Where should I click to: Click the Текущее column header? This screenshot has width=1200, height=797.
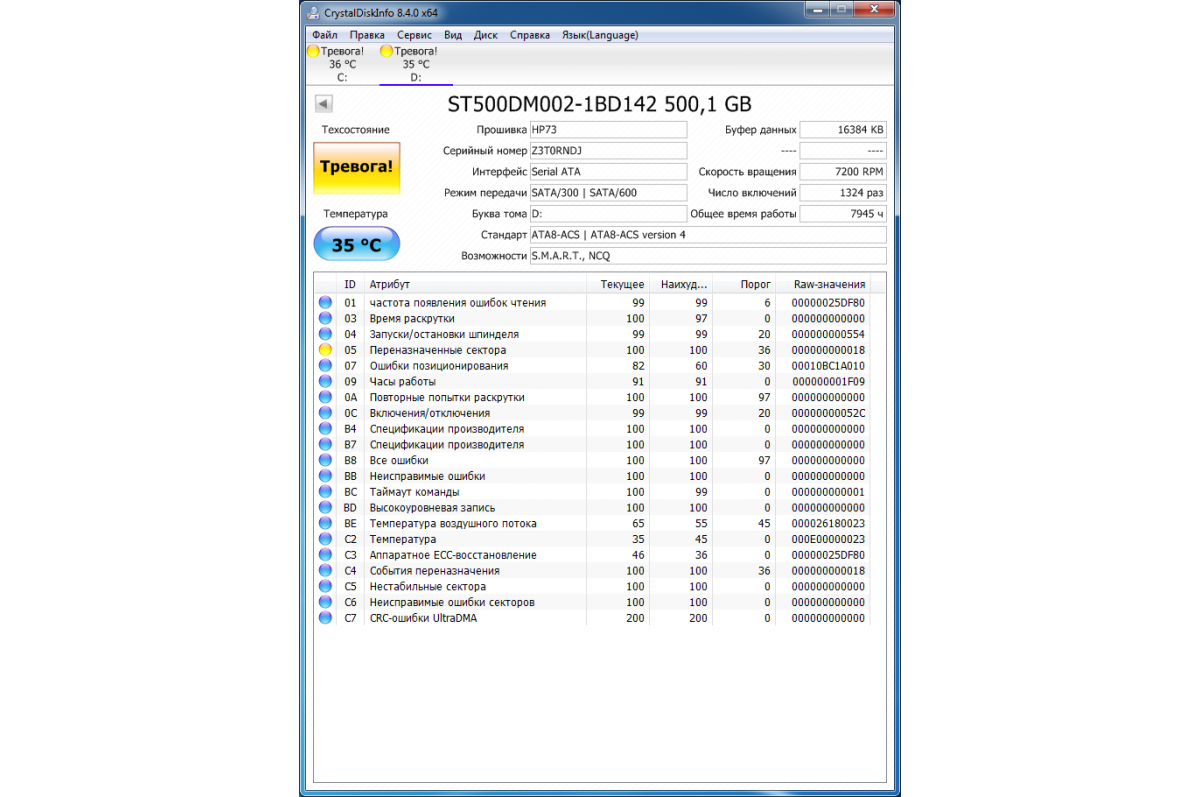(620, 285)
